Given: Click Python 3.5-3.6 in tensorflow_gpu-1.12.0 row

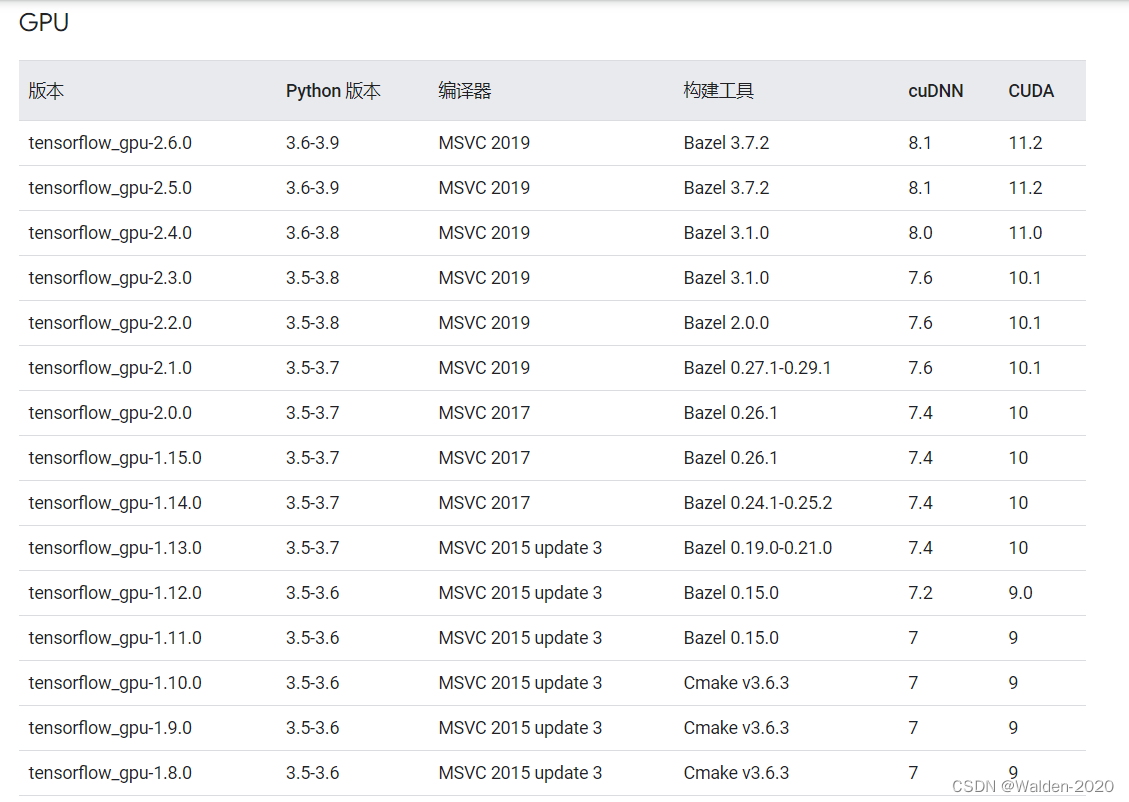Looking at the screenshot, I should click(x=312, y=593).
